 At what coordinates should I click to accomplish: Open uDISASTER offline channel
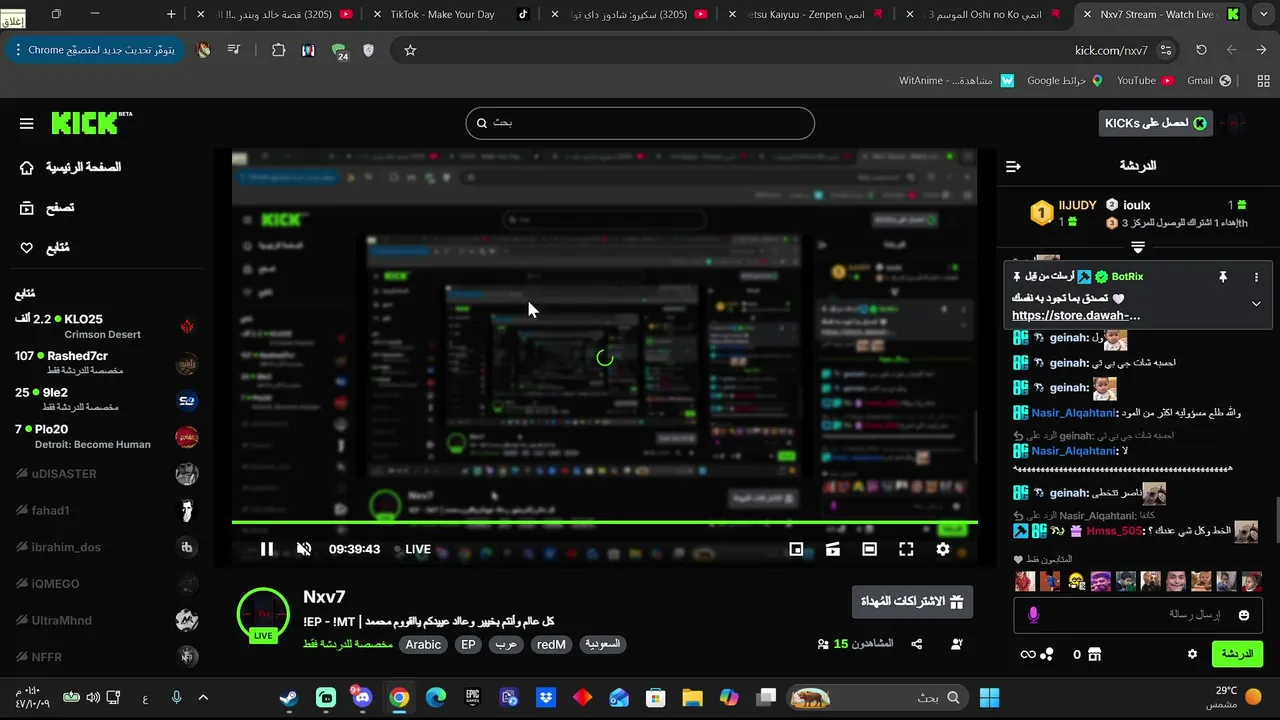click(x=105, y=474)
